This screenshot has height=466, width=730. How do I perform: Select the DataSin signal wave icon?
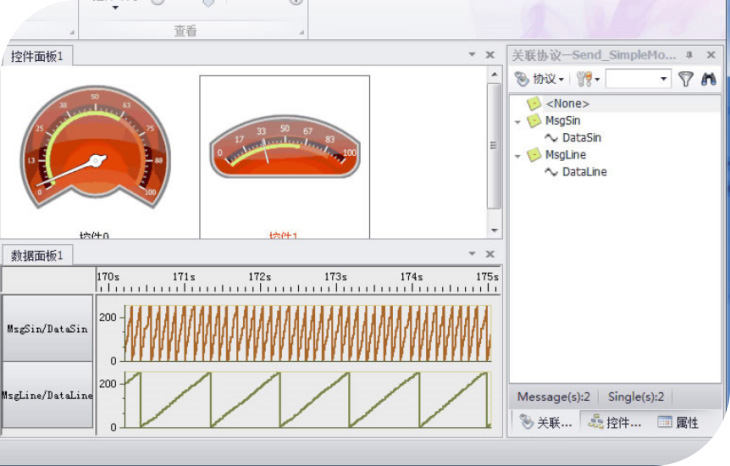click(551, 138)
